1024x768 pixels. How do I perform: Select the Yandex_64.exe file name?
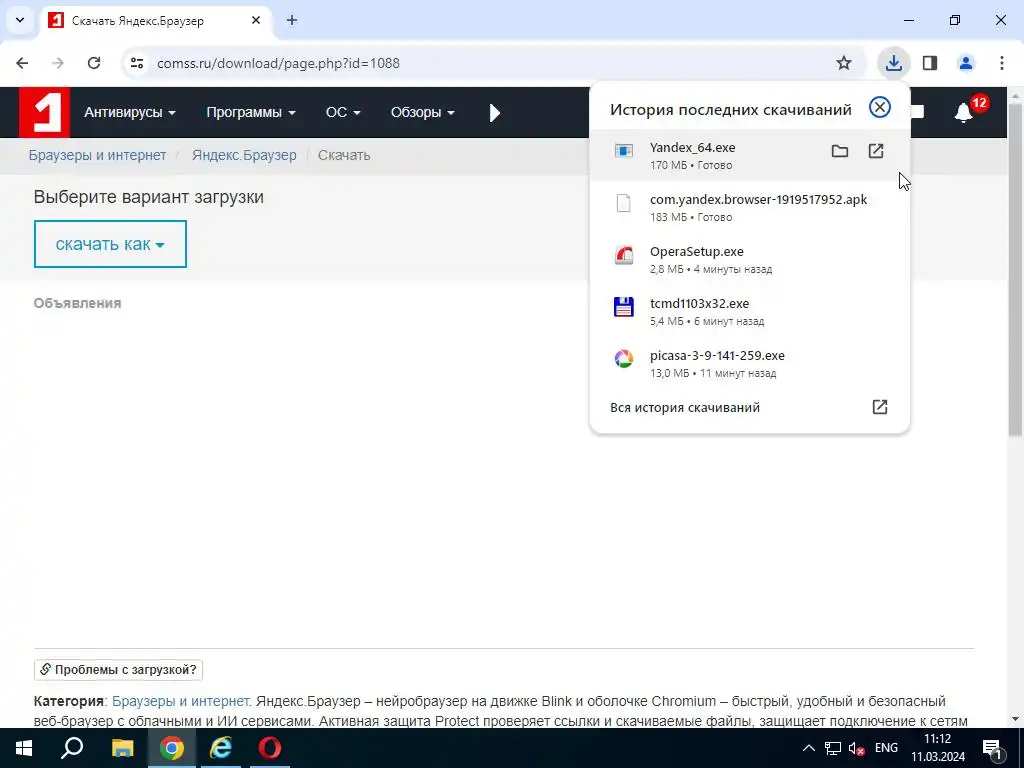(x=692, y=148)
